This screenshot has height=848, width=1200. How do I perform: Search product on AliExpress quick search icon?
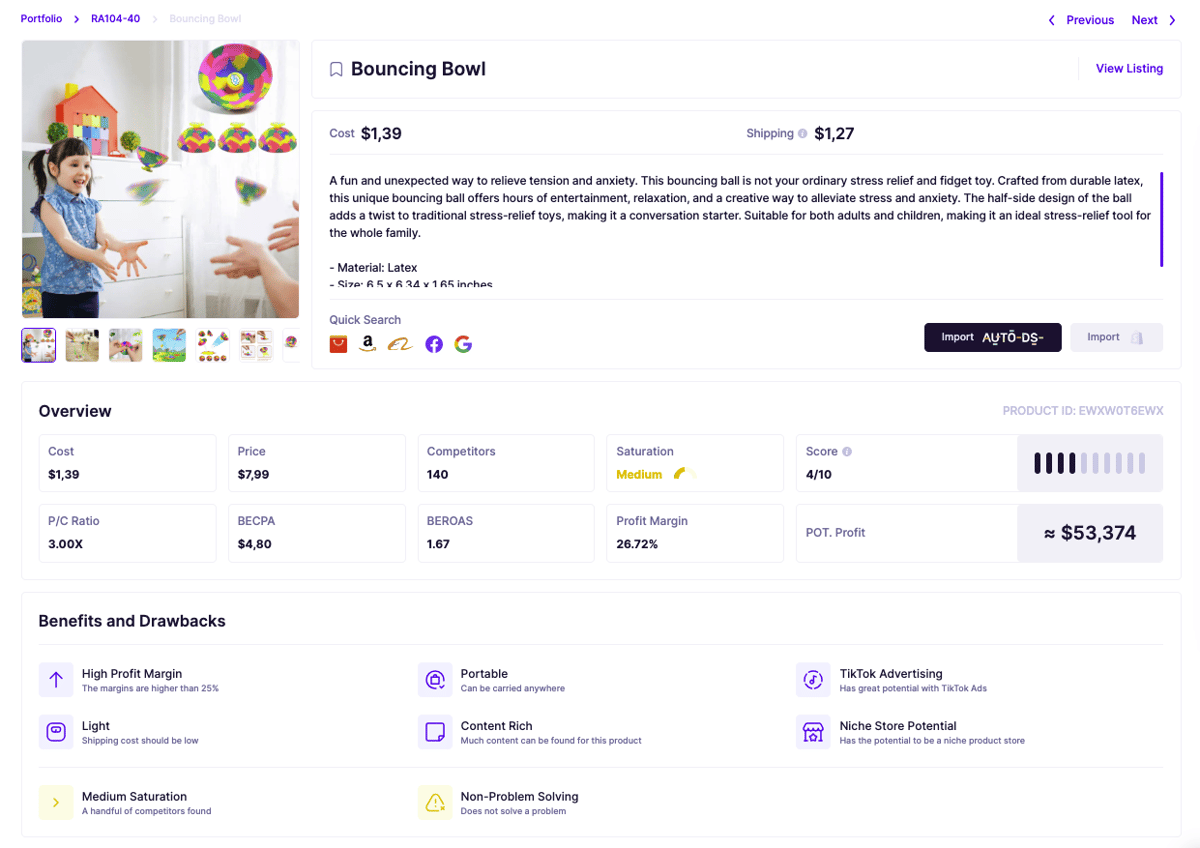click(x=339, y=344)
